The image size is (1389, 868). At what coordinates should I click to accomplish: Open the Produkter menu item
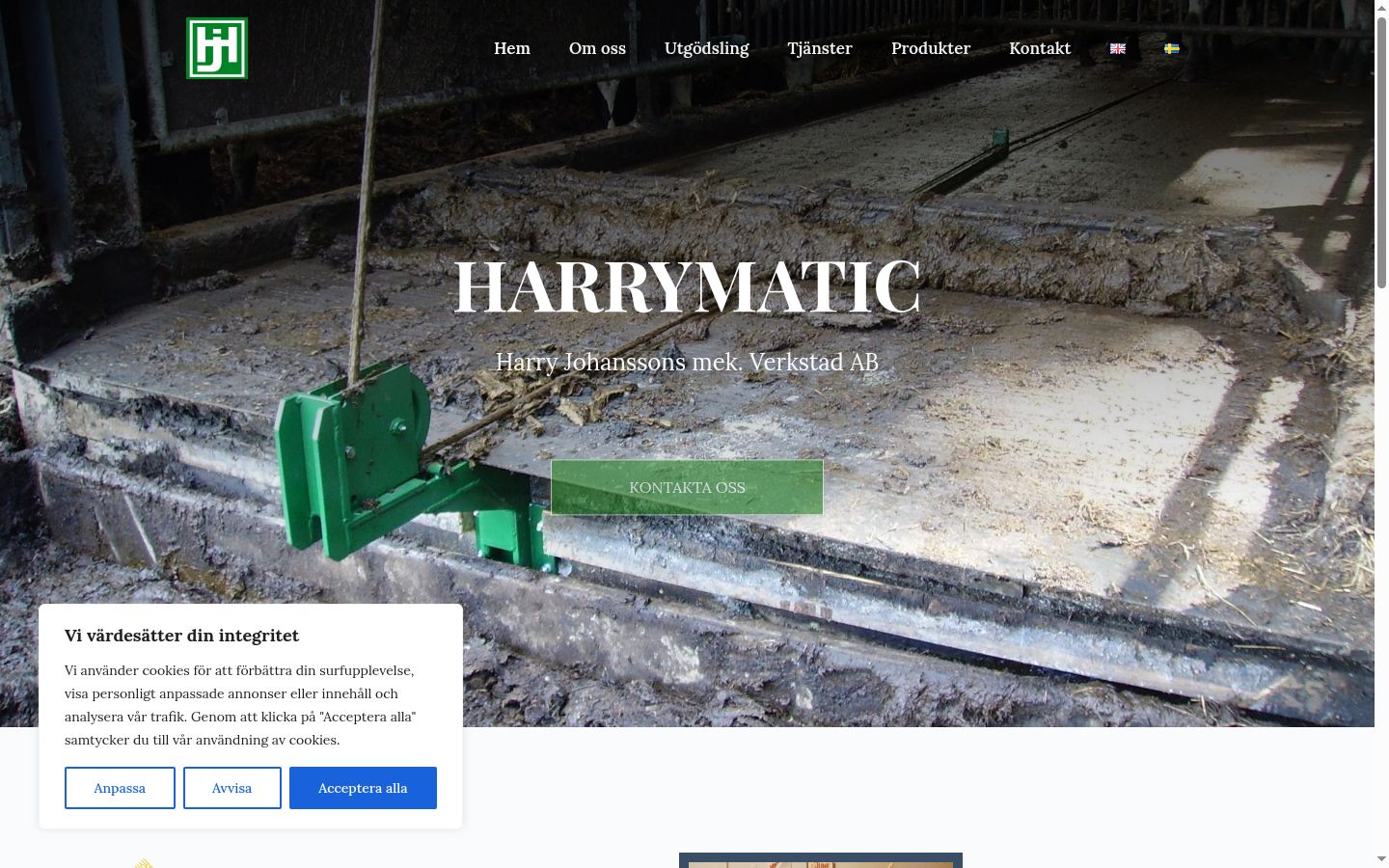point(931,48)
